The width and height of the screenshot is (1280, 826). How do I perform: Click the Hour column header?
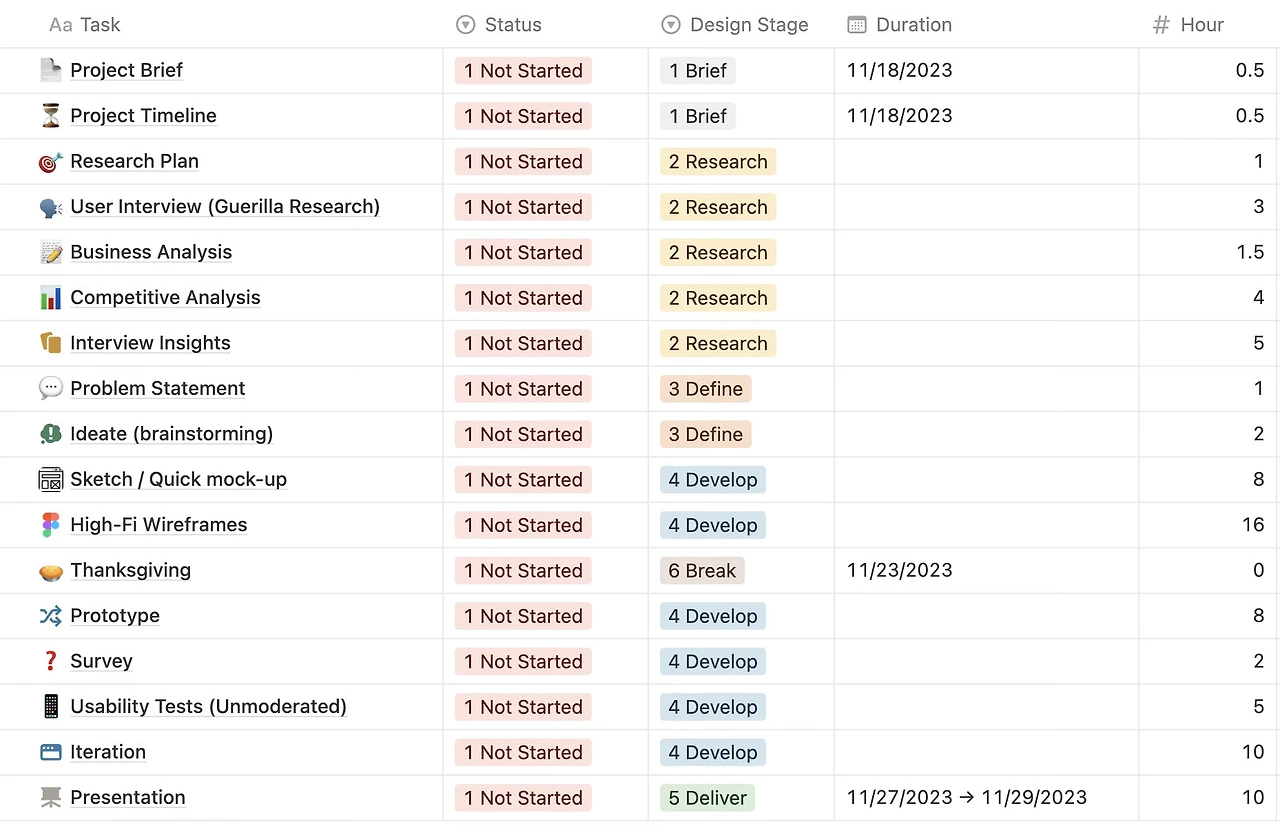1201,25
